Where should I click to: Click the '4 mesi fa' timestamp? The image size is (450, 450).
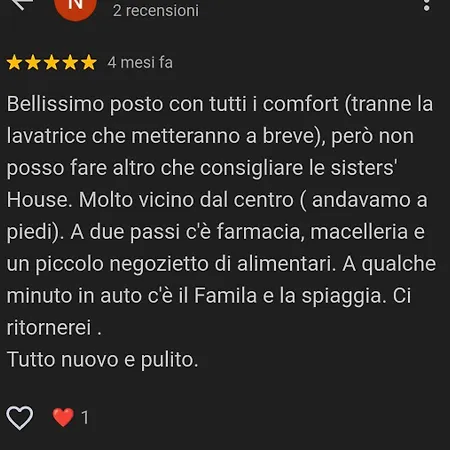140,62
